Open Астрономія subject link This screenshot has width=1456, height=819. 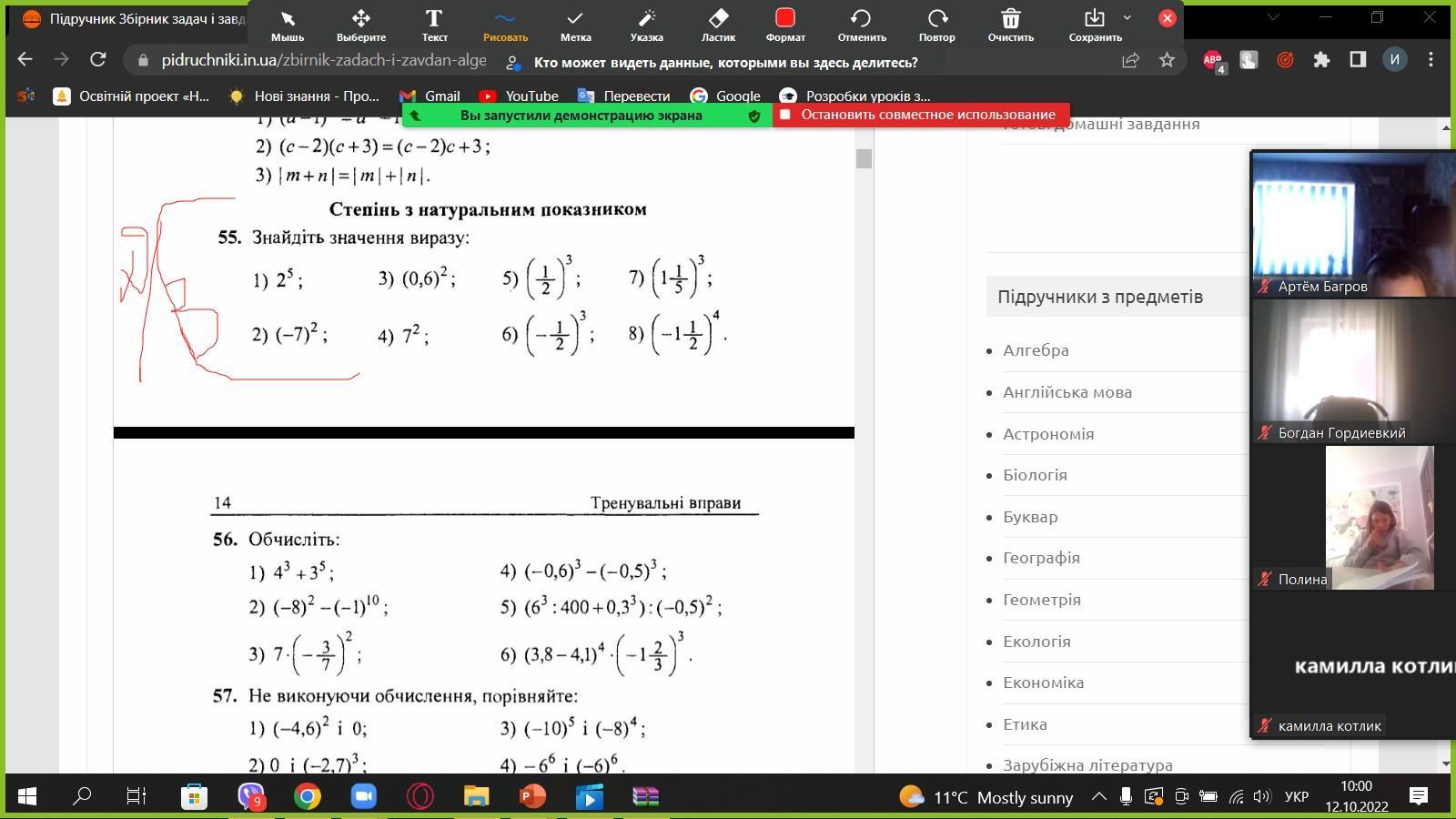point(1048,434)
